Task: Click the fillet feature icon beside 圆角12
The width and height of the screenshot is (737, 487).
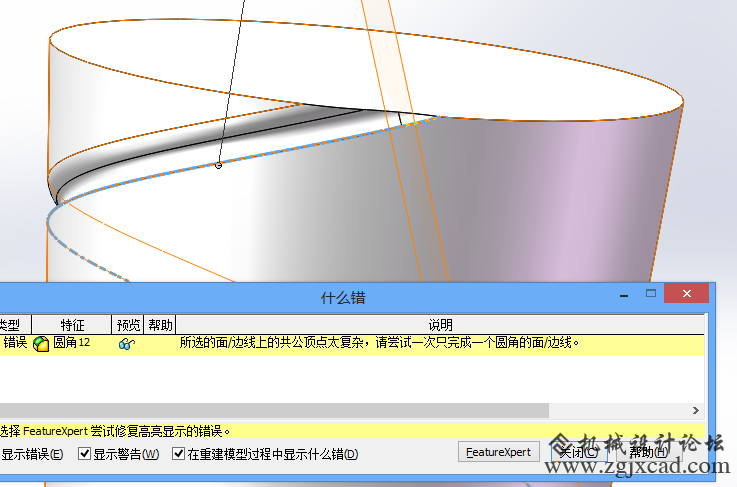Action: [41, 344]
